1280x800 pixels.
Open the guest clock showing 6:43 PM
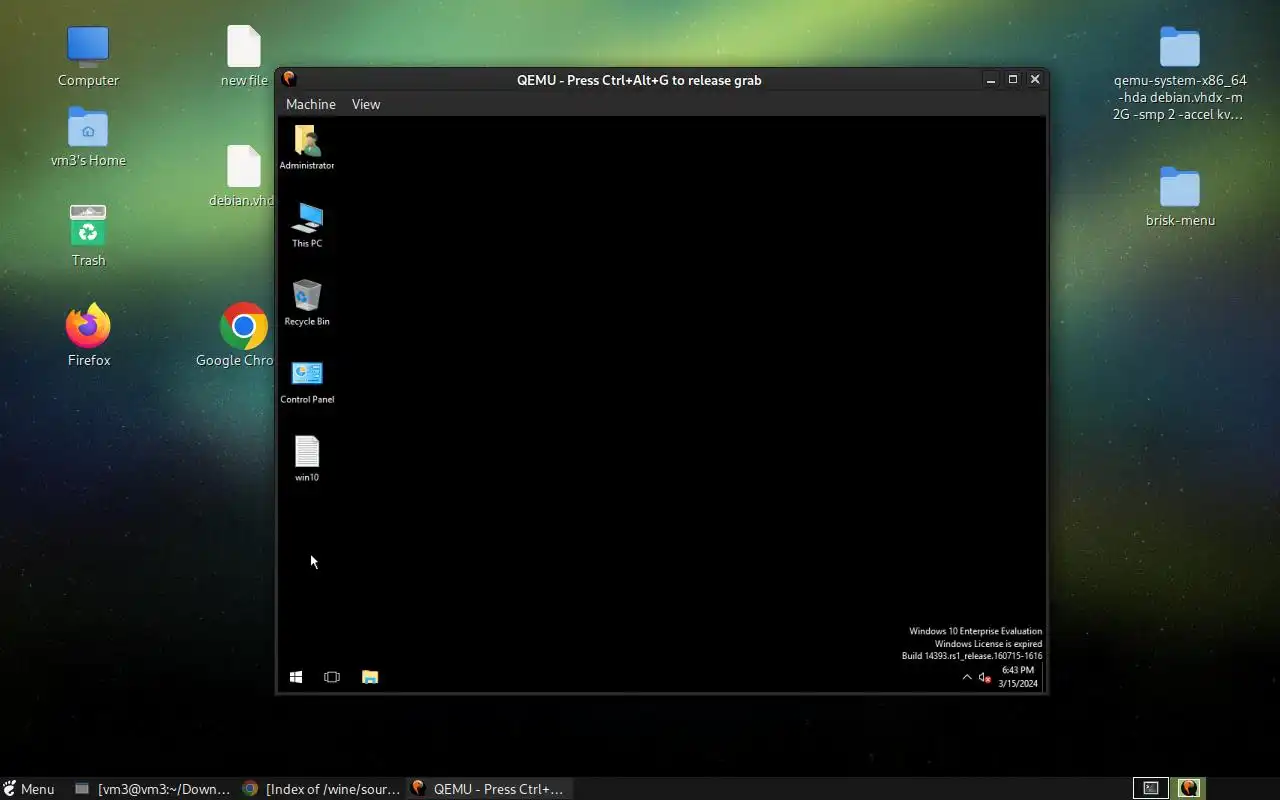(1018, 677)
